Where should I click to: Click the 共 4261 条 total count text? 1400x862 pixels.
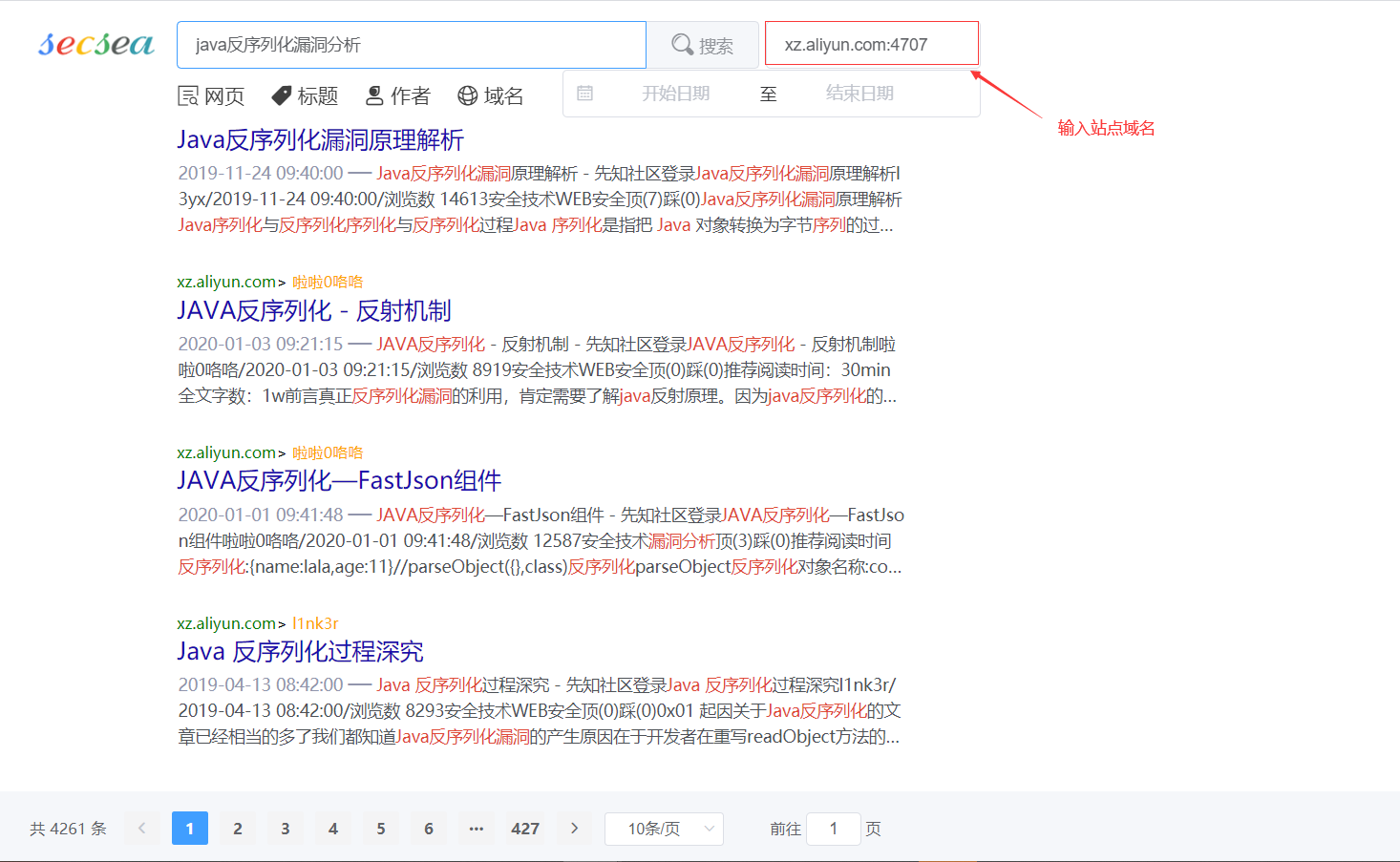point(68,829)
